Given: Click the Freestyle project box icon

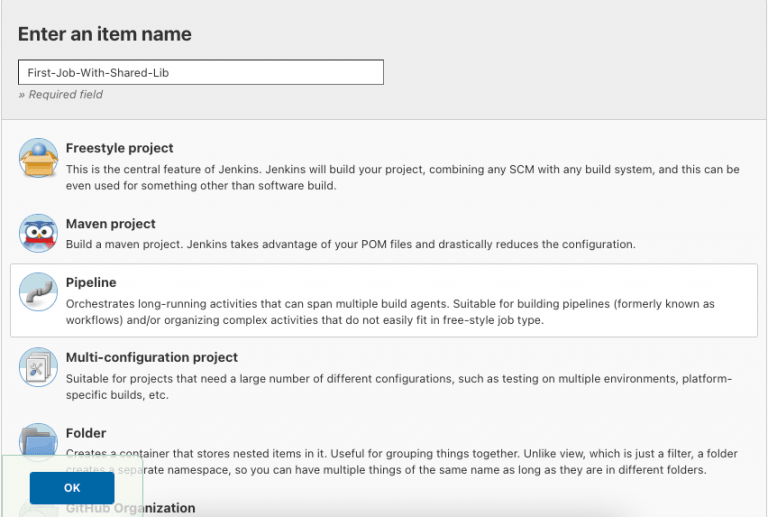Looking at the screenshot, I should point(38,157).
